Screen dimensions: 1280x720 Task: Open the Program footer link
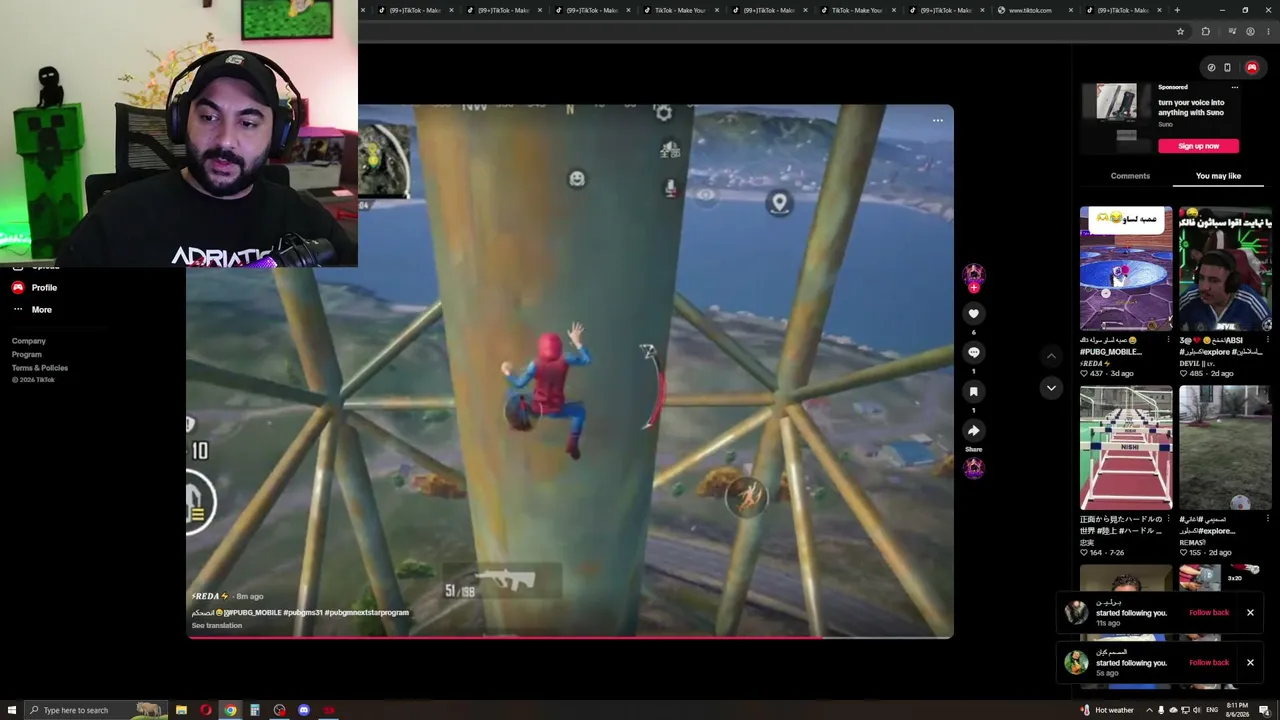coord(27,355)
